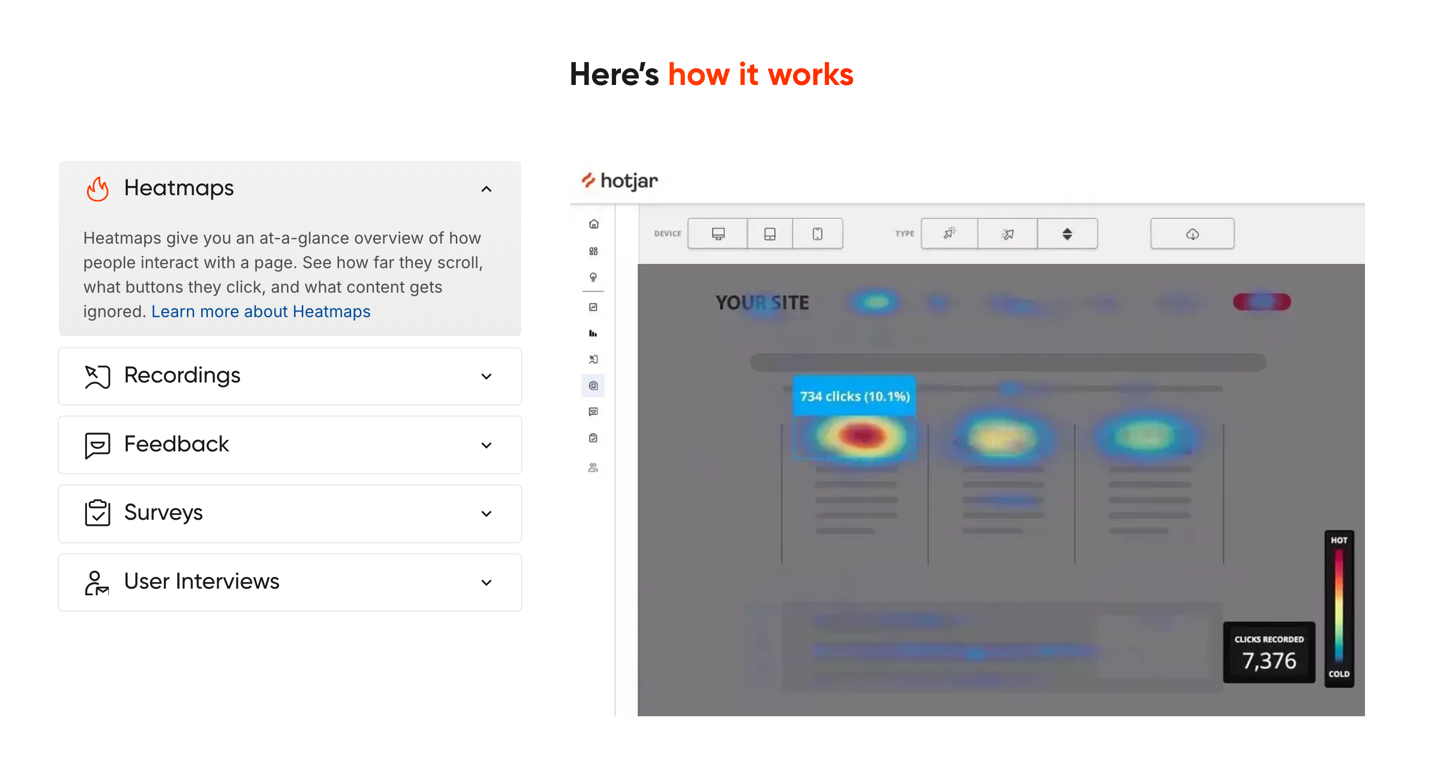
Task: Click the Recordings cursor icon
Action: (x=97, y=376)
